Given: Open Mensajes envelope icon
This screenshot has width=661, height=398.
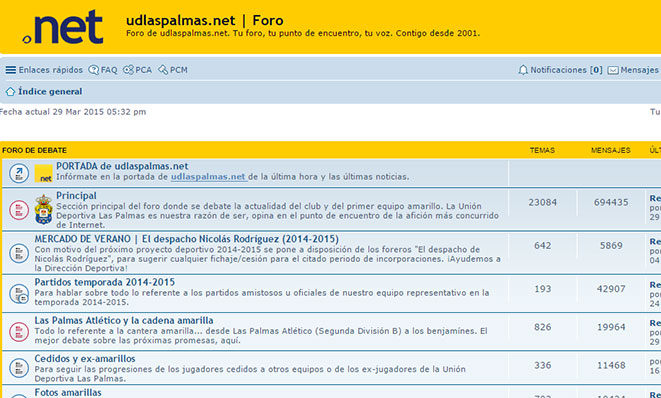Looking at the screenshot, I should 613,70.
